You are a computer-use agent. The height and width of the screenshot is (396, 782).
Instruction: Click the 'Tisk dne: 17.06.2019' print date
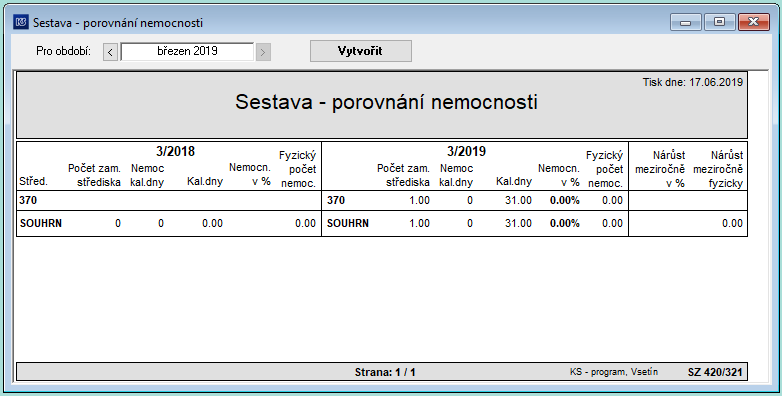point(693,82)
